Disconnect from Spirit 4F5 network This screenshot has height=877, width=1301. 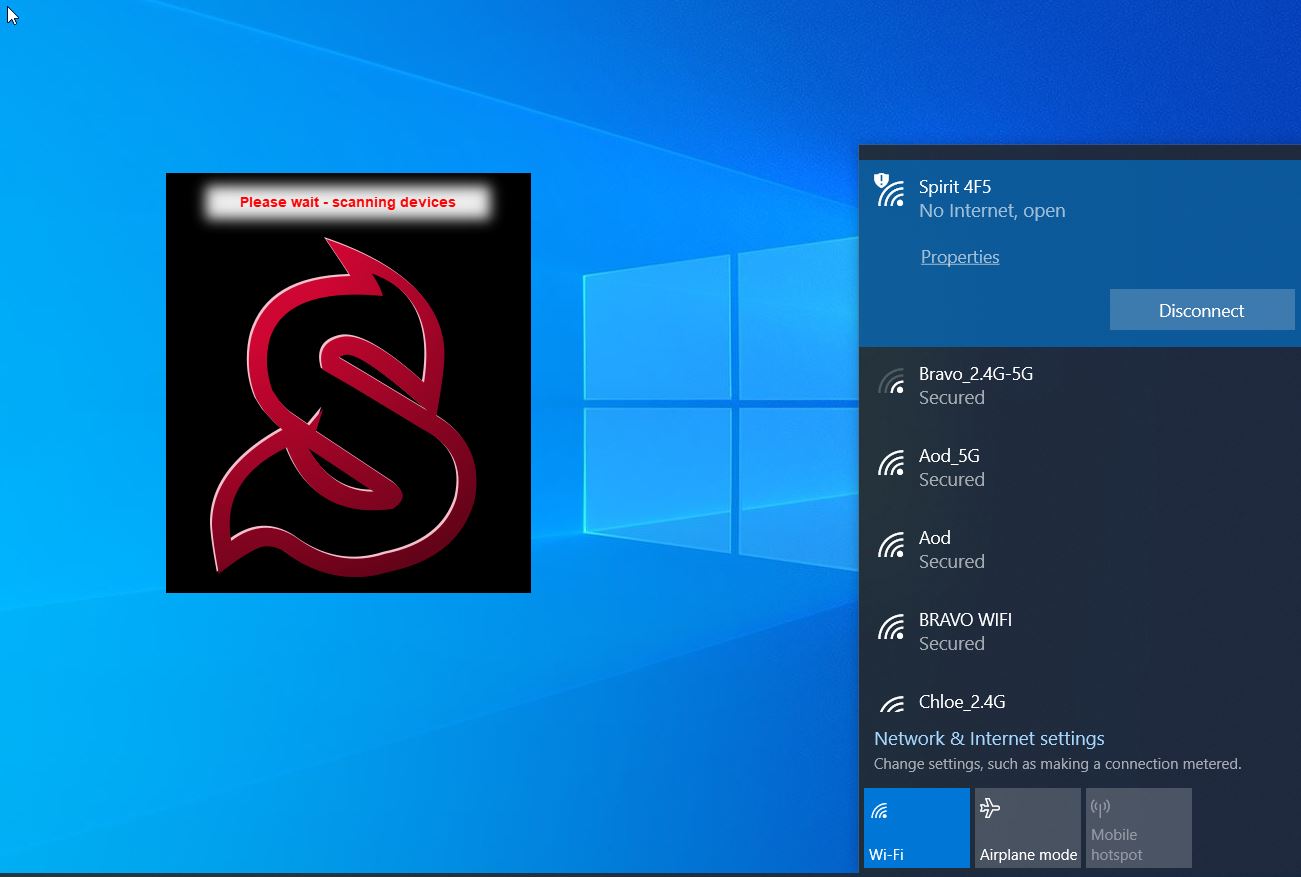coord(1201,310)
